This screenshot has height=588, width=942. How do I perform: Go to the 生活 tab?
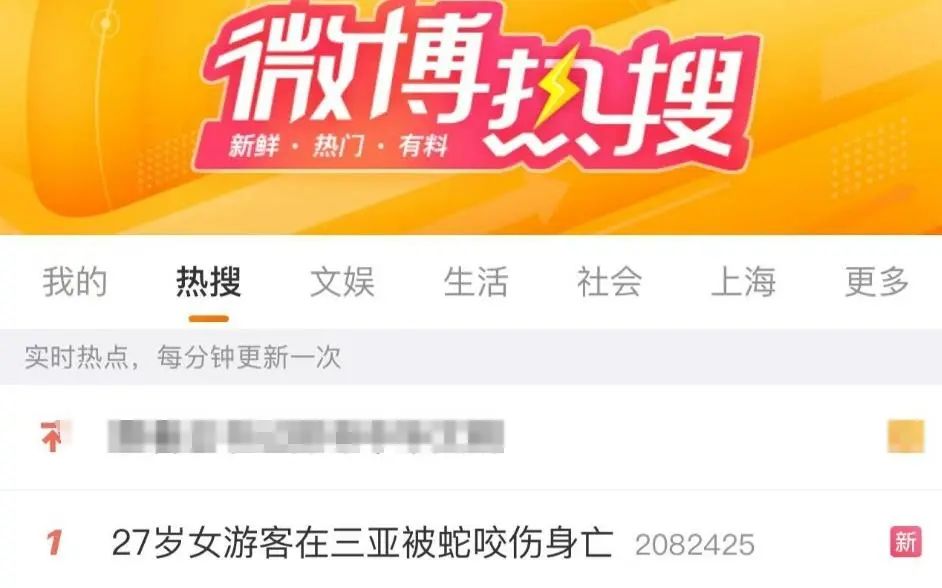[x=476, y=282]
